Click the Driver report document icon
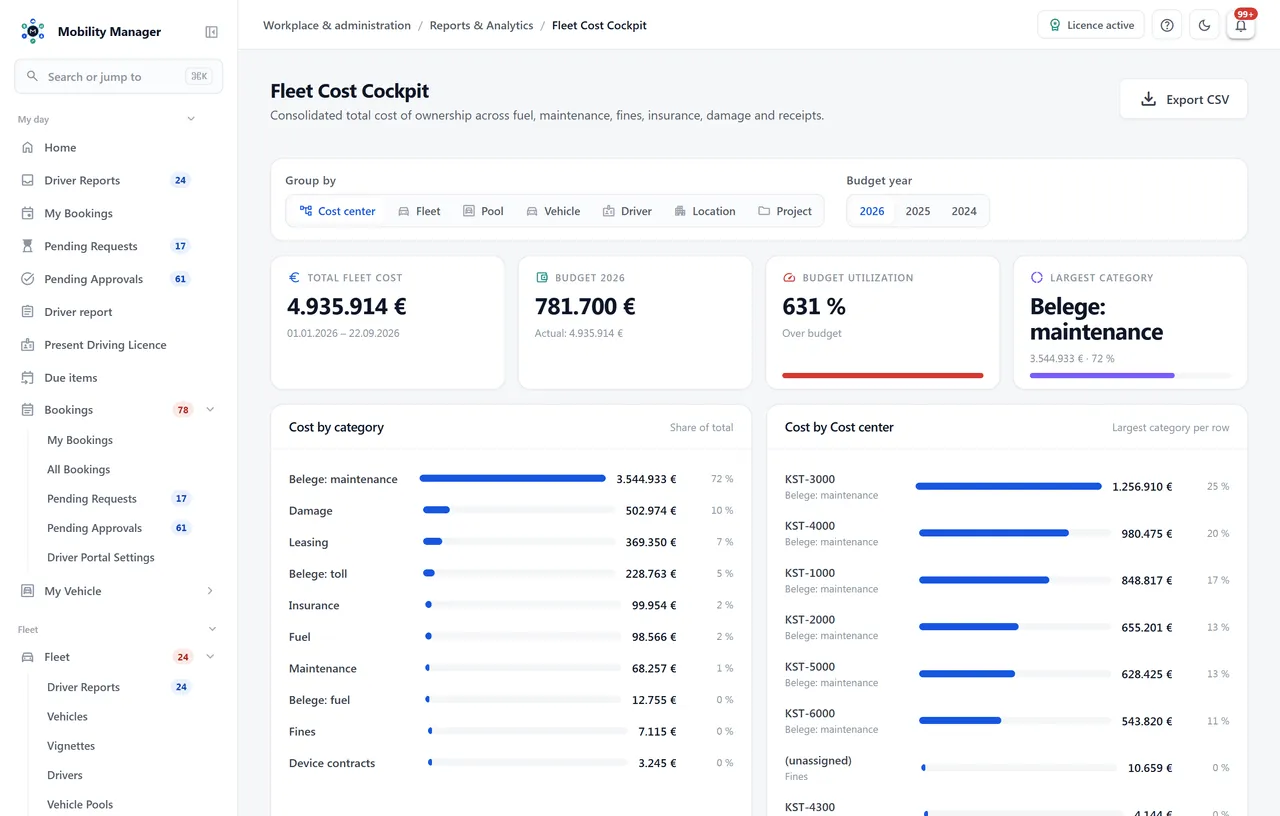 27,312
